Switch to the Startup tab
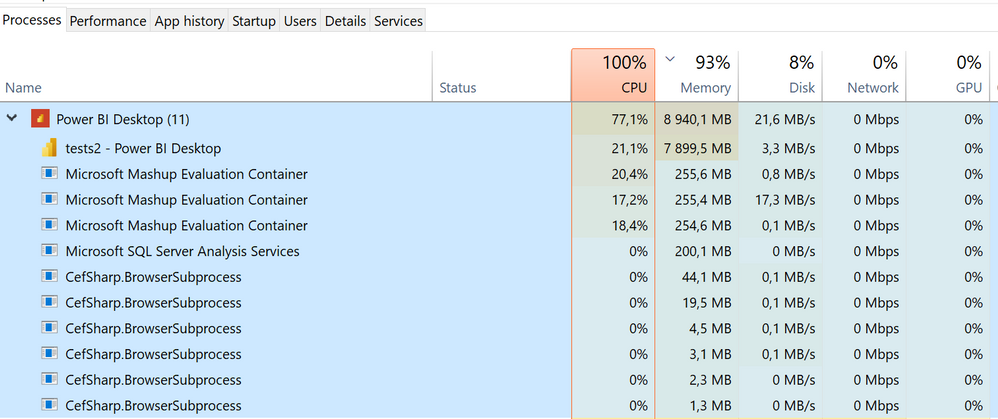 click(254, 21)
